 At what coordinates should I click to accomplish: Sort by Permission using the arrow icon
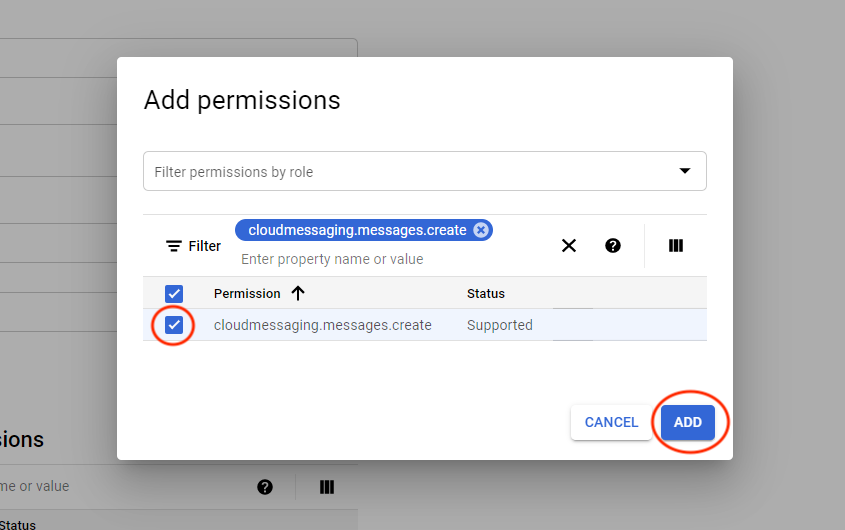click(x=298, y=293)
